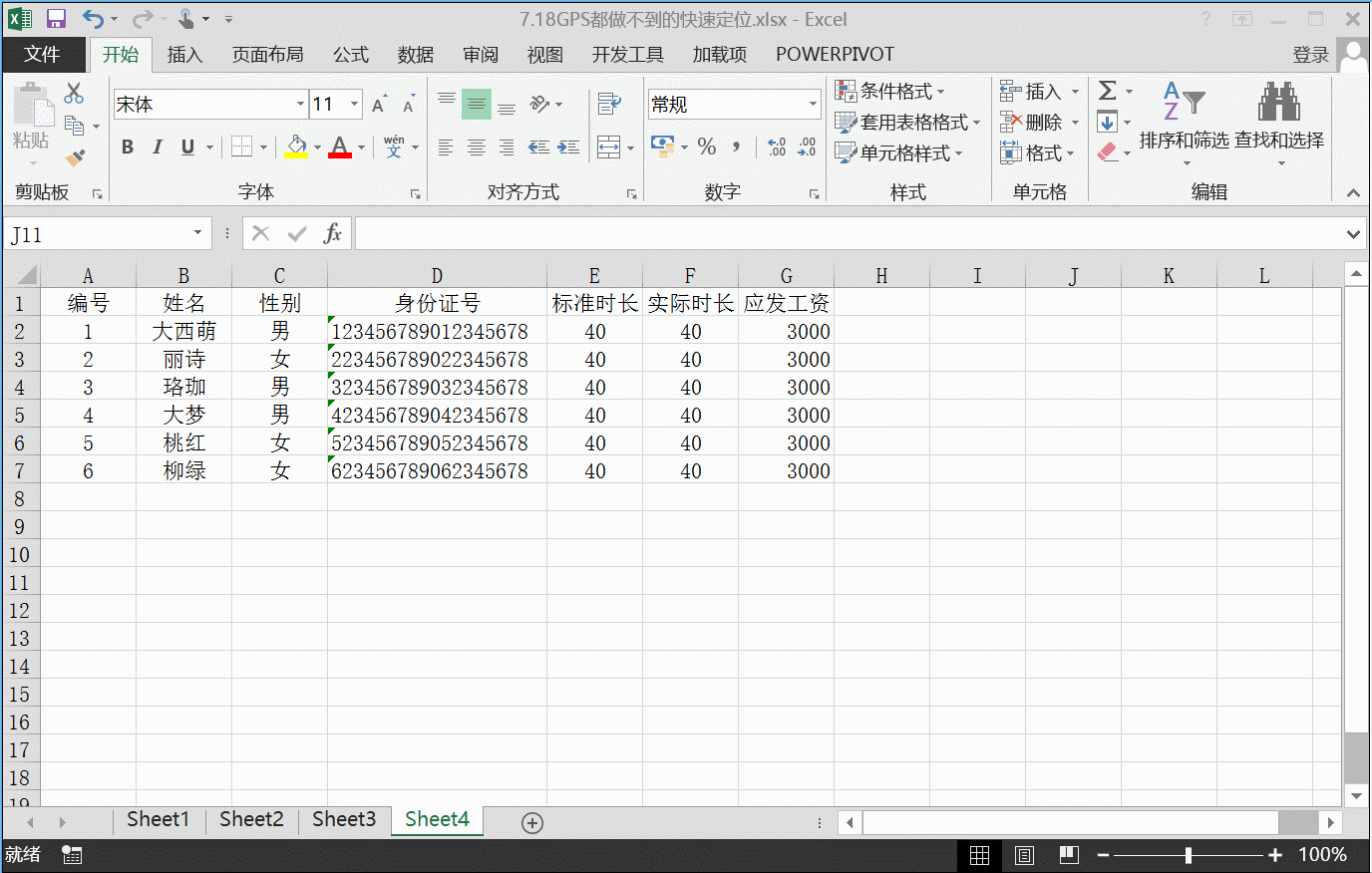Select the center alignment icon
Screen dimensions: 1372x873
tap(476, 146)
